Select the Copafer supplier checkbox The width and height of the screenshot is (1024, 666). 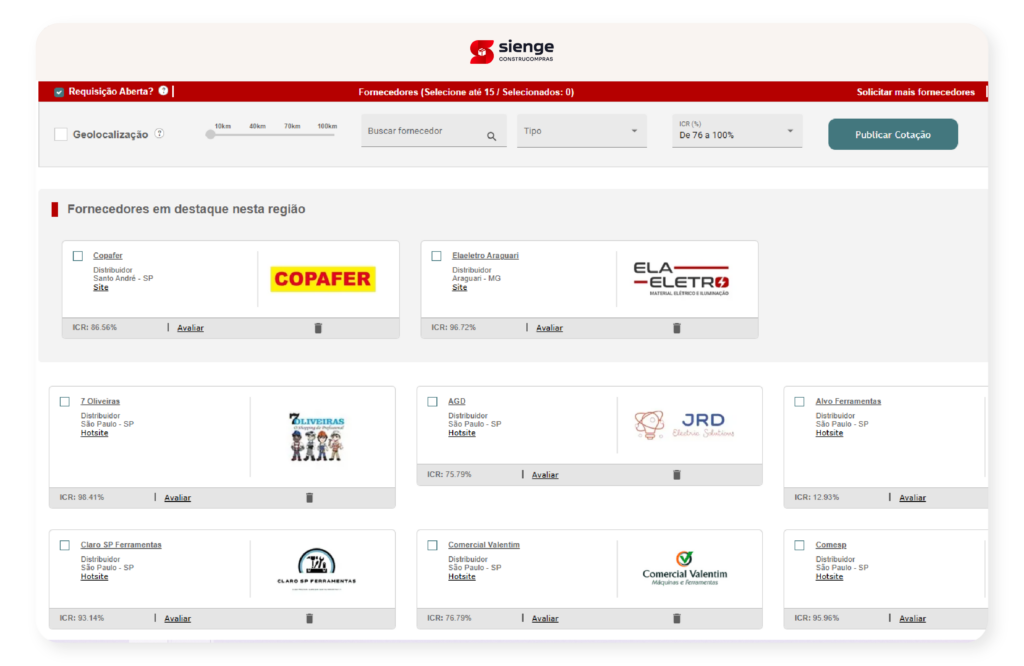click(x=78, y=256)
